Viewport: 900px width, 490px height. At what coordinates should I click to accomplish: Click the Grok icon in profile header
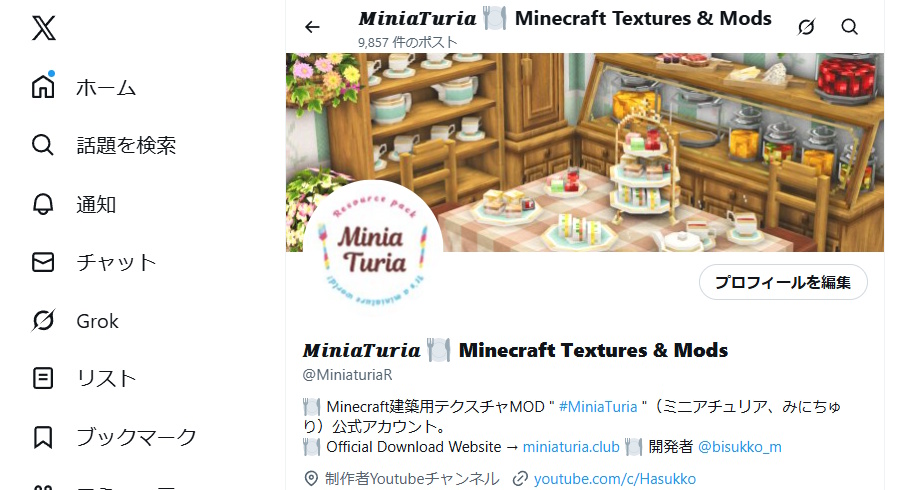[806, 27]
